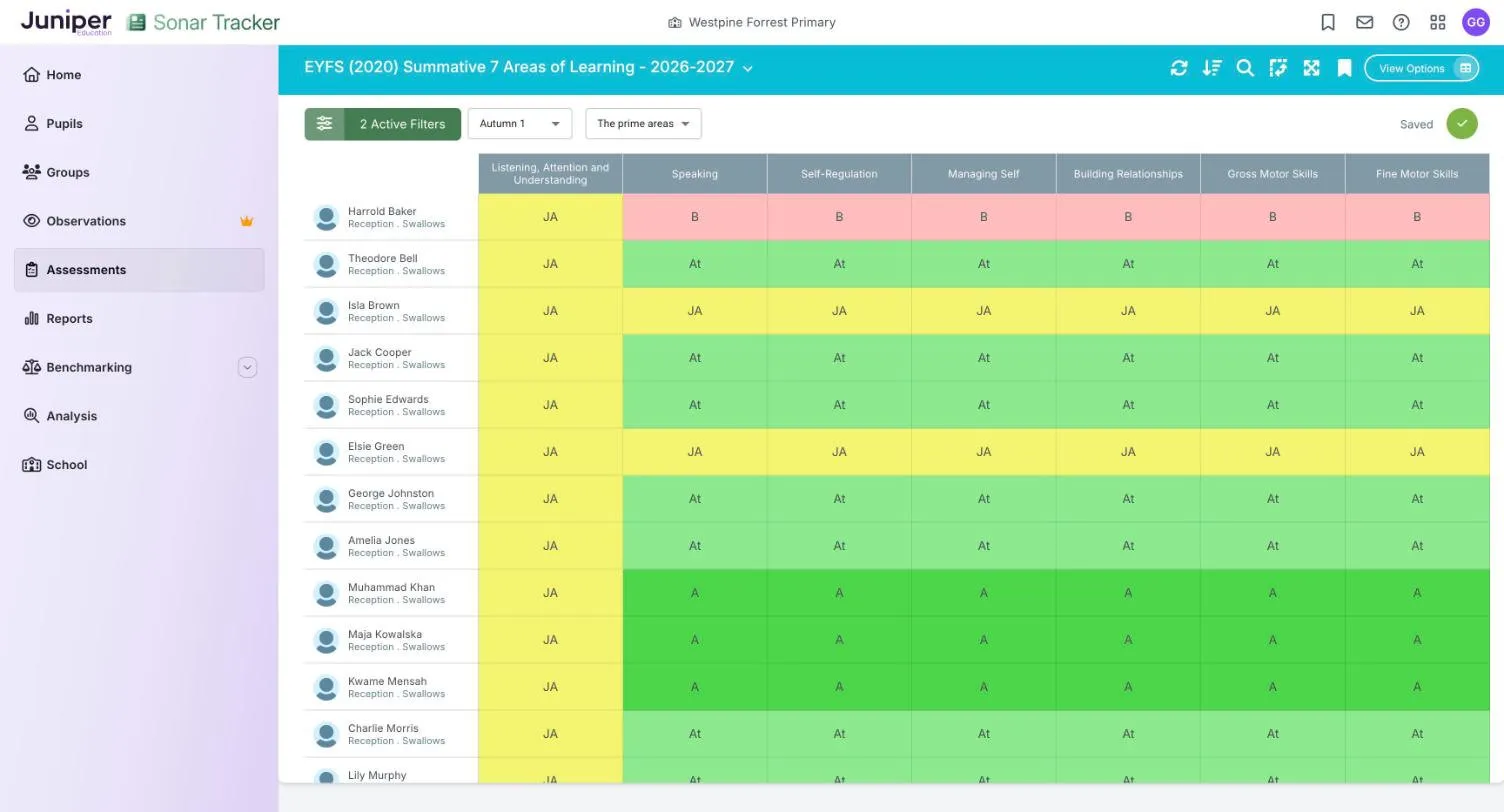Click the Gross Motor Skills column header
Image resolution: width=1504 pixels, height=812 pixels.
pos(1272,174)
